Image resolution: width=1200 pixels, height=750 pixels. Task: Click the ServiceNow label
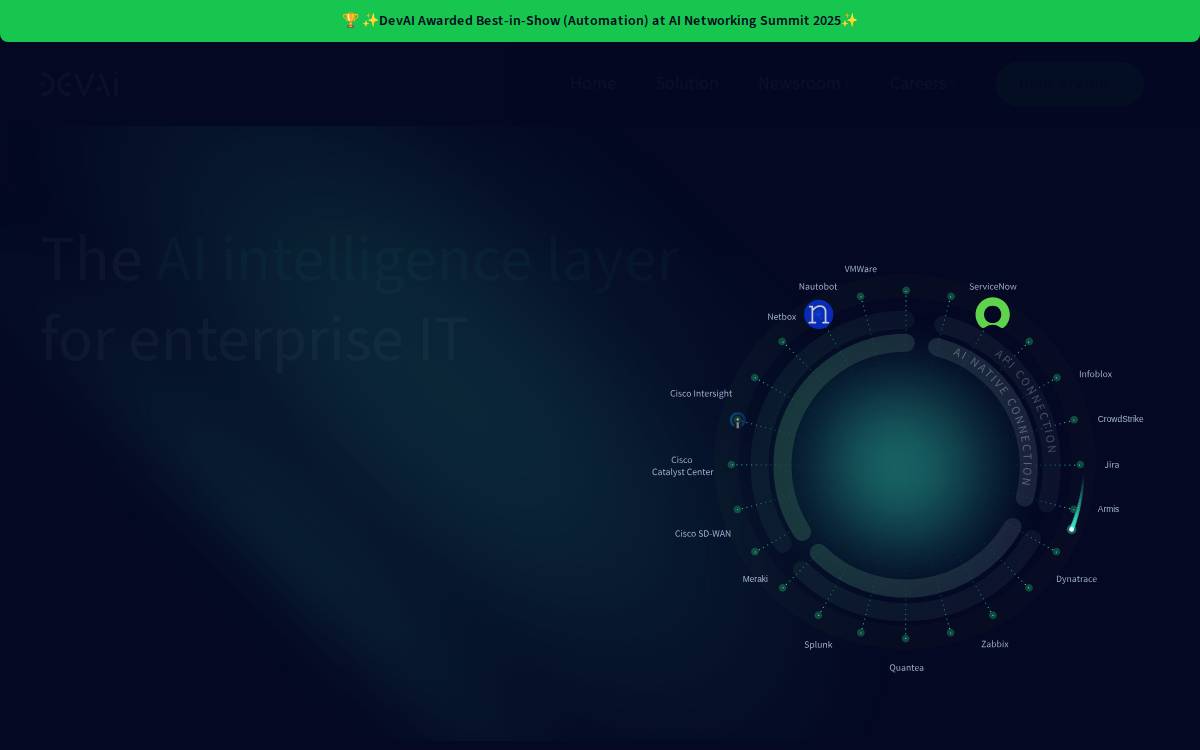tap(993, 287)
